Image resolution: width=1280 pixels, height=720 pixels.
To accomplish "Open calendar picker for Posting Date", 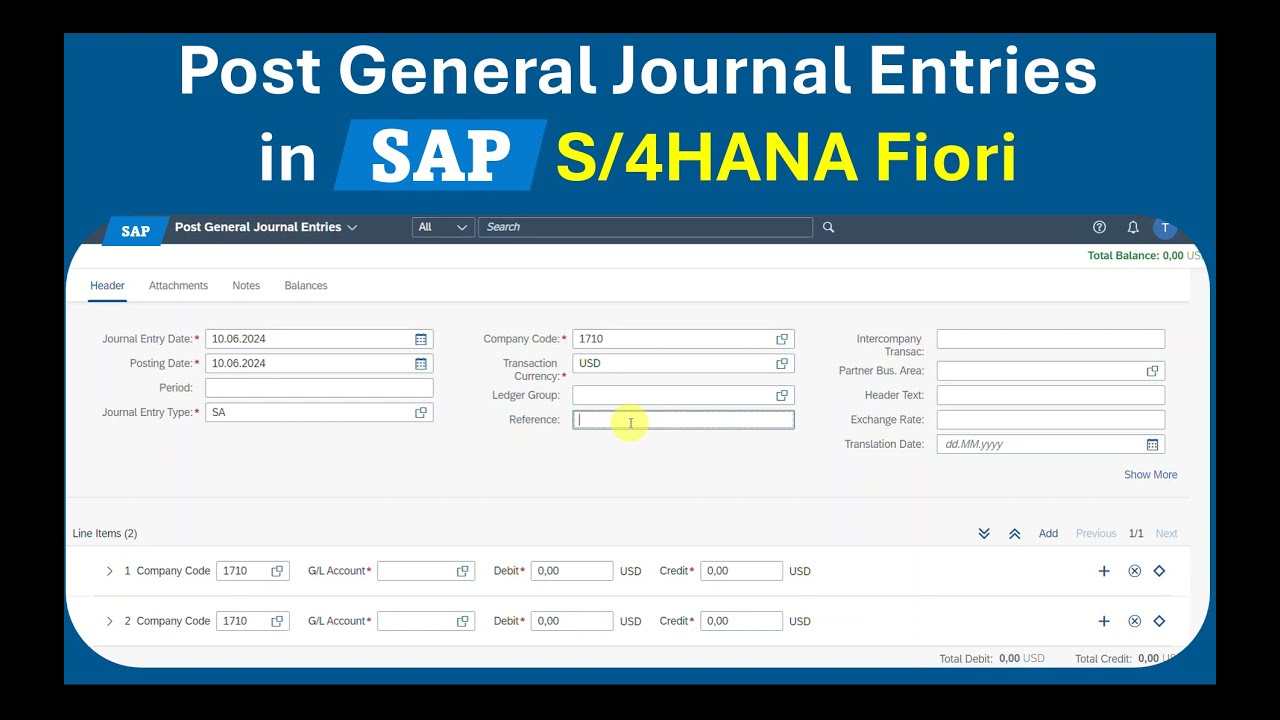I will click(421, 364).
